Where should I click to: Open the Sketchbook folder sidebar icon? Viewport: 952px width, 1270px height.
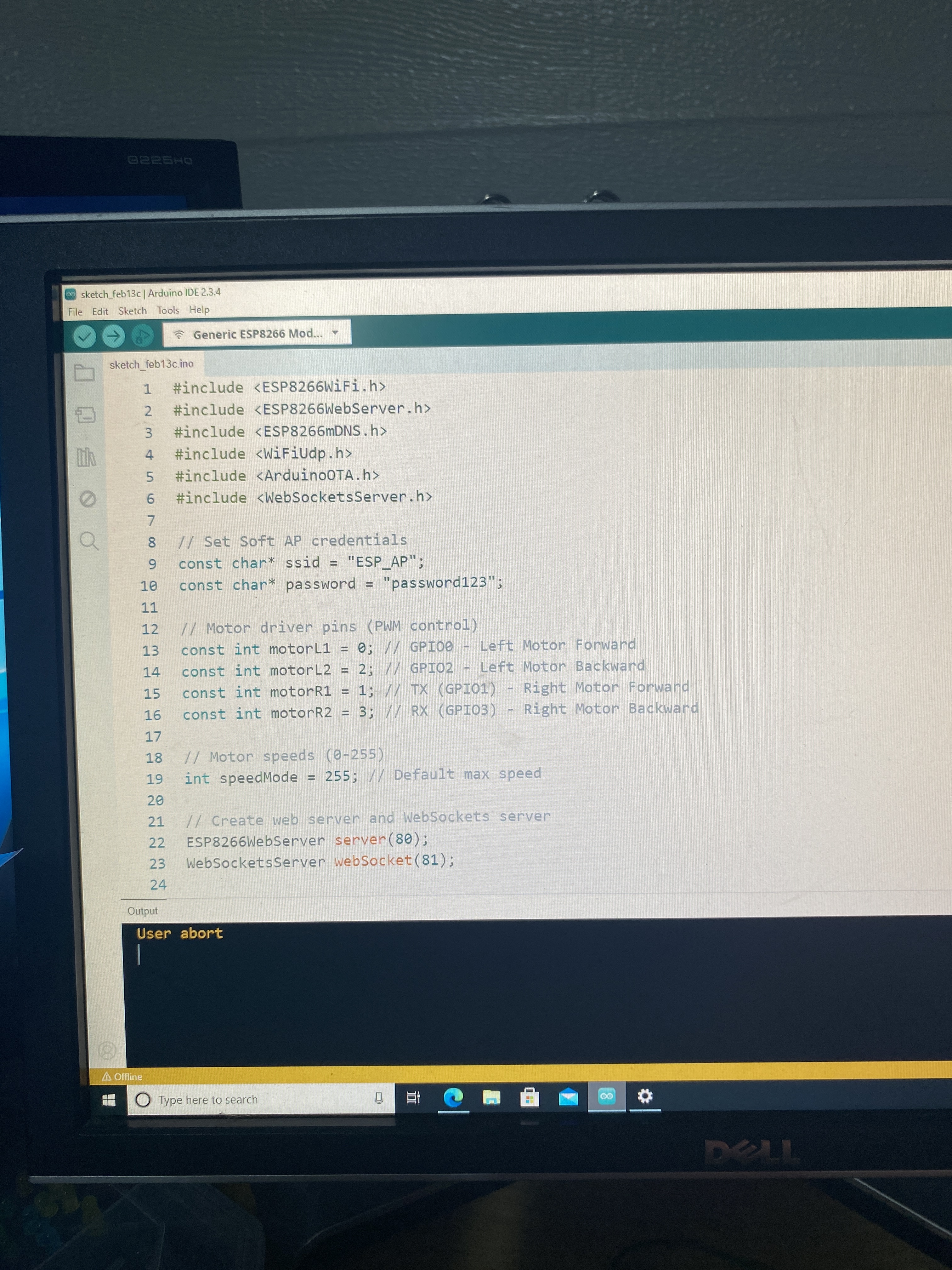[84, 373]
